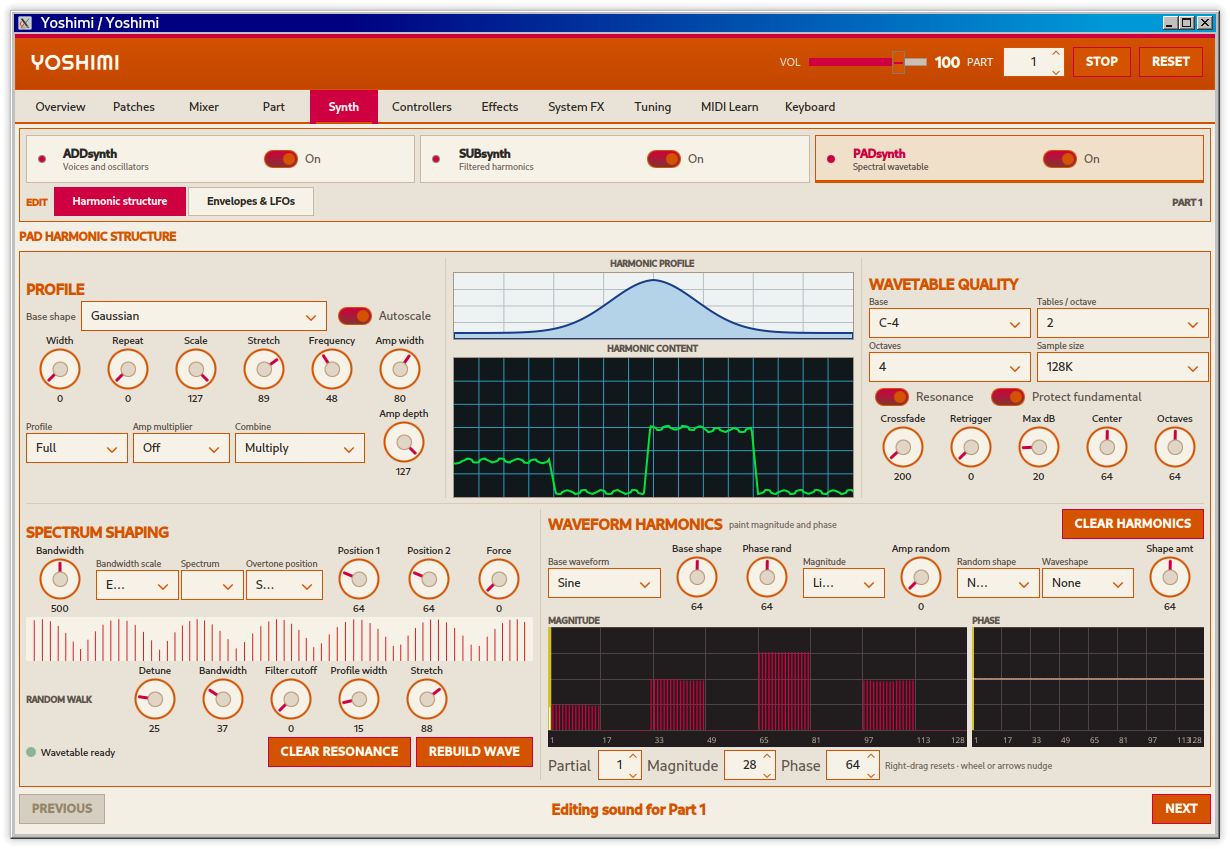Click the Amp depth knob
Screen dimensions: 1230x849
pos(404,442)
